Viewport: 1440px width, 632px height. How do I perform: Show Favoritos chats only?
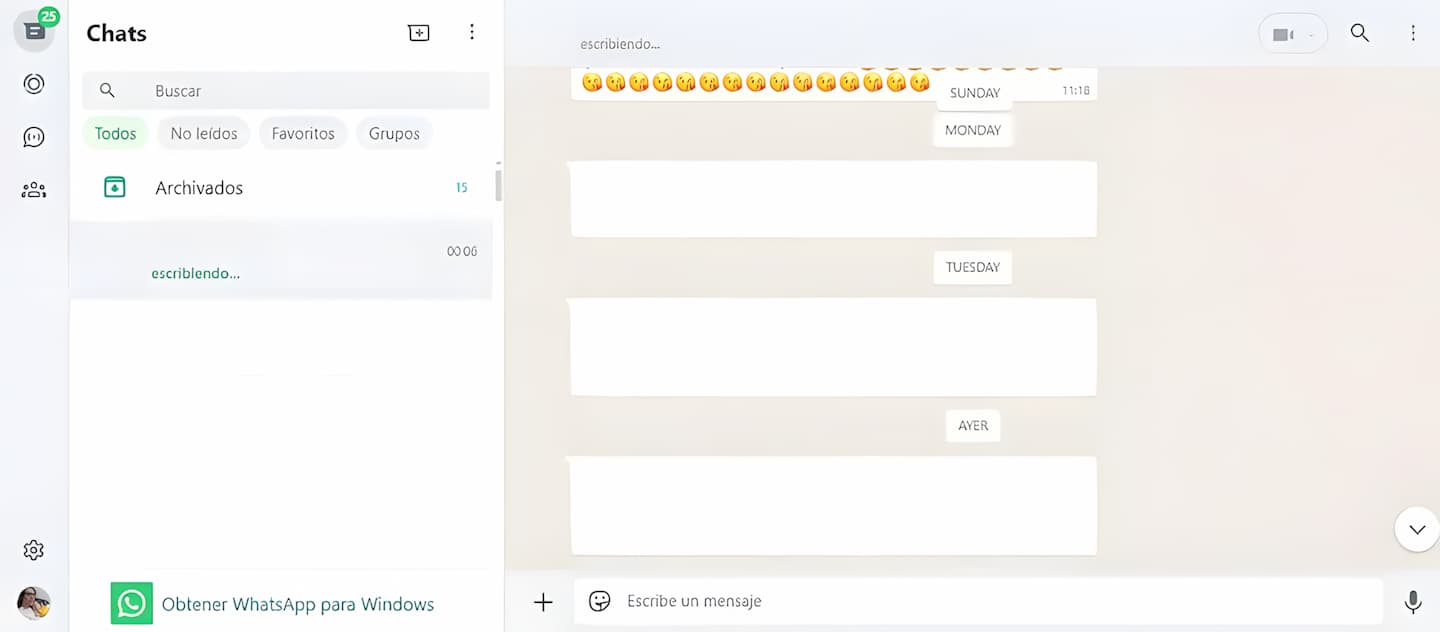point(303,133)
